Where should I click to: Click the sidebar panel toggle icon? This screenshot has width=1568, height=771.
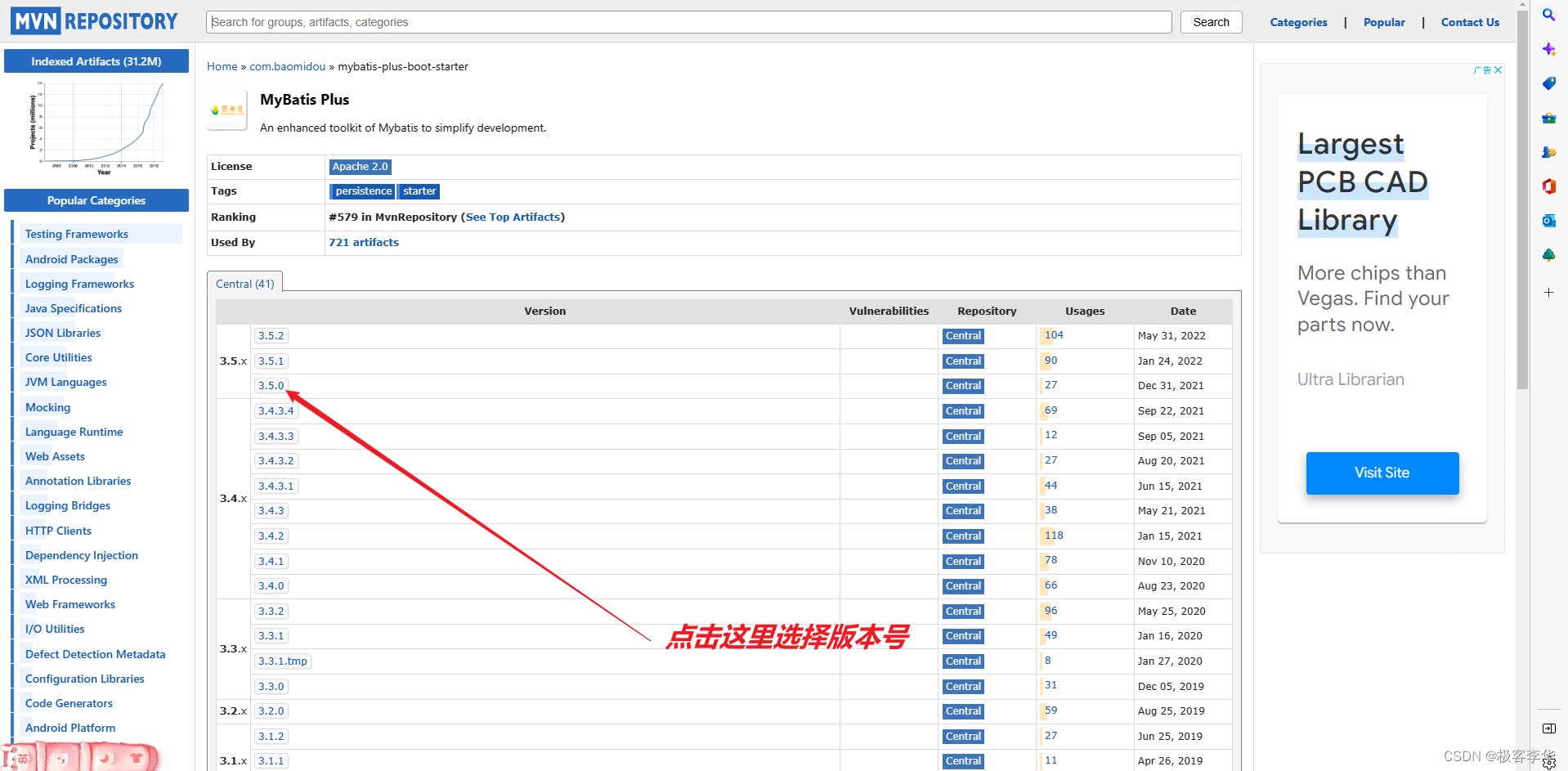pos(1548,728)
